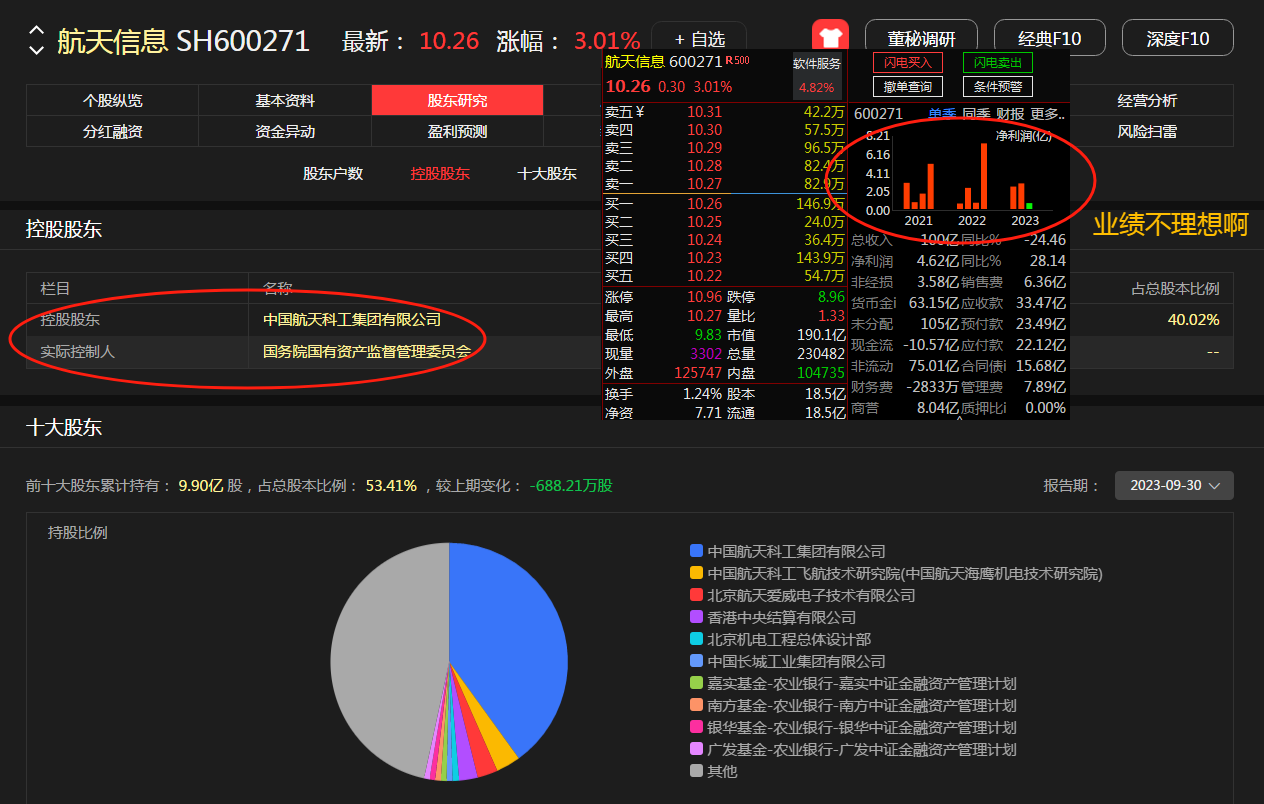
Task: Select the 股东研究 tab
Action: (x=457, y=101)
